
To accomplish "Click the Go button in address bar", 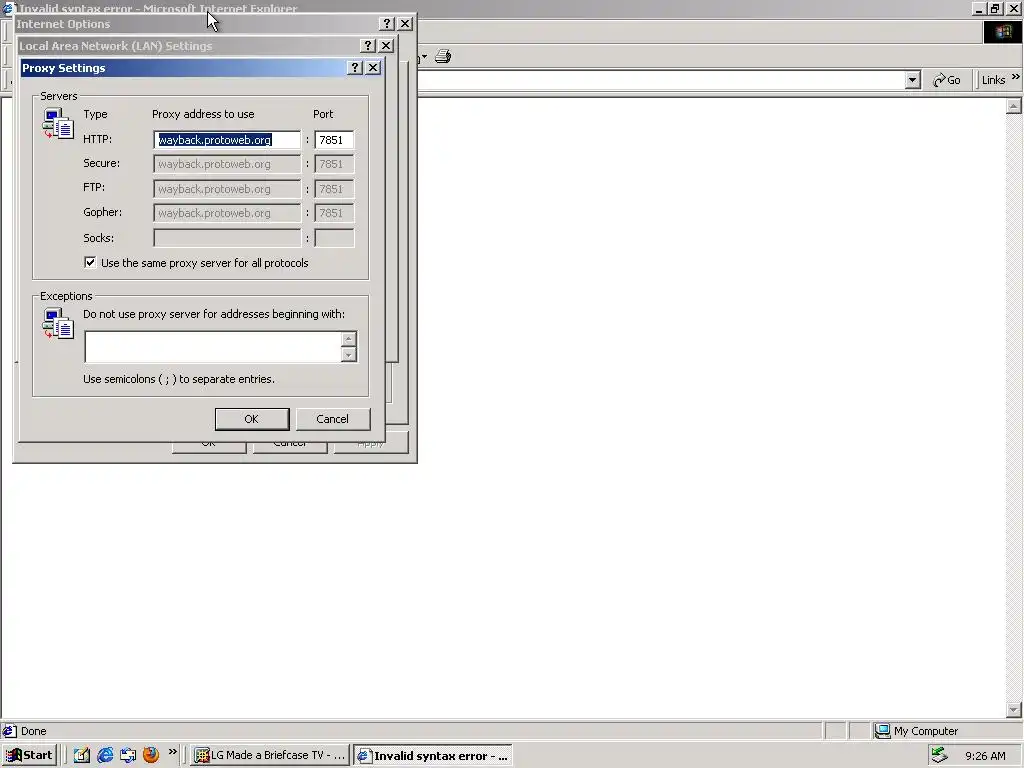I will pyautogui.click(x=947, y=80).
